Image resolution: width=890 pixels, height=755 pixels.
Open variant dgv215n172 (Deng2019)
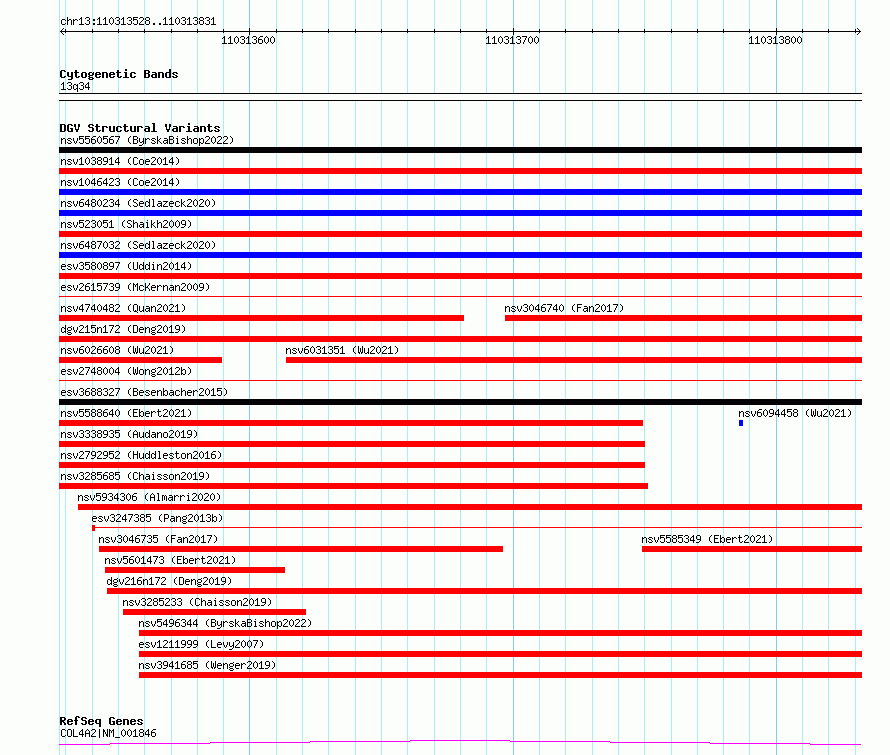pos(123,329)
